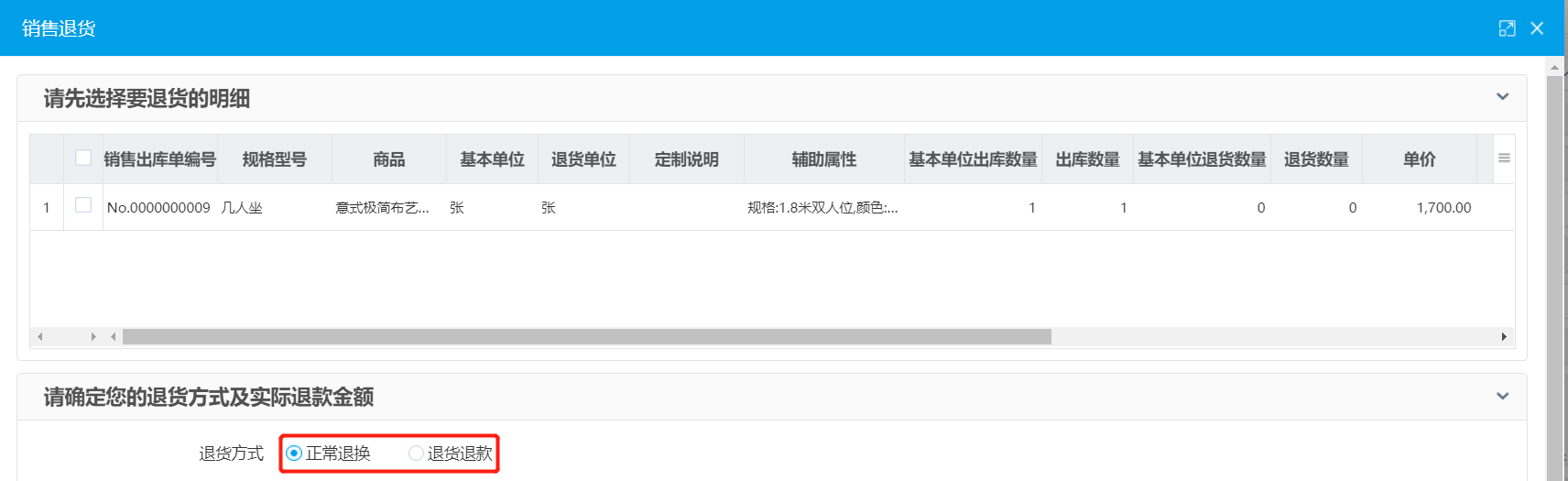Click the dialog vertical scrollbar thumb

(x=1554, y=278)
